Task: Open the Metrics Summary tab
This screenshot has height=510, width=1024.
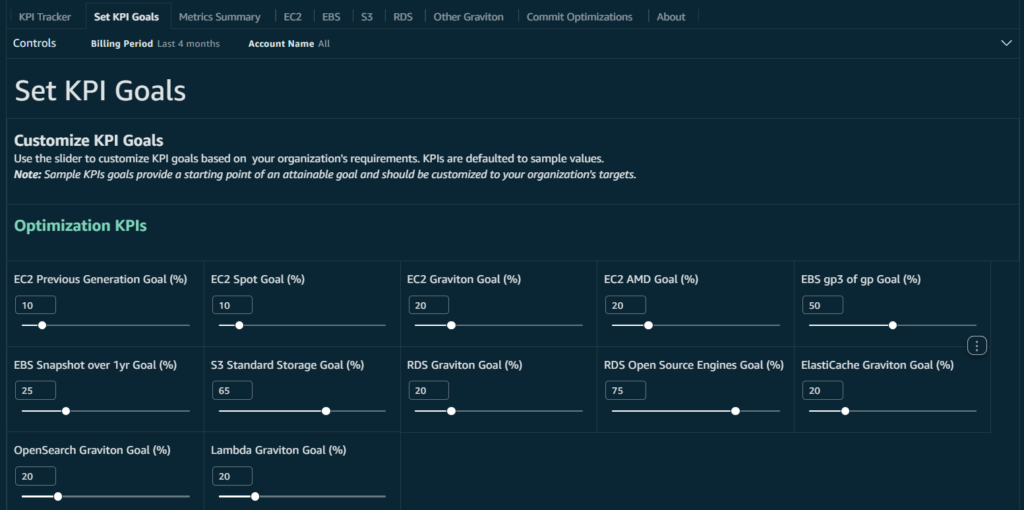Action: click(219, 17)
